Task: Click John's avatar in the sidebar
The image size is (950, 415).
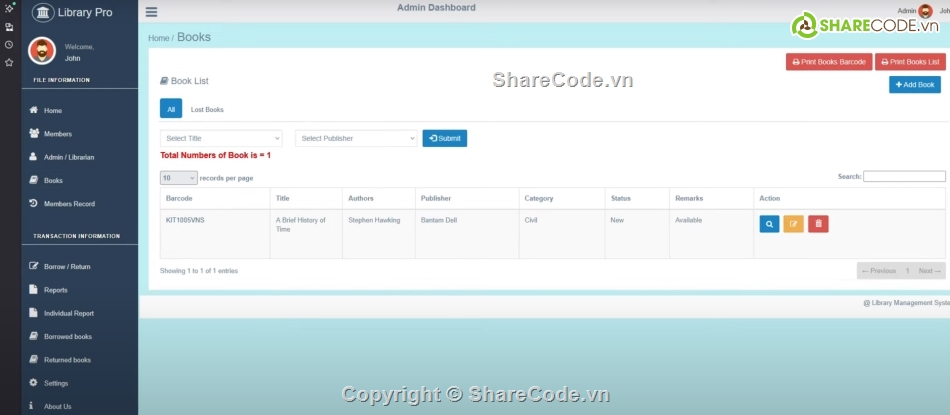Action: (42, 51)
